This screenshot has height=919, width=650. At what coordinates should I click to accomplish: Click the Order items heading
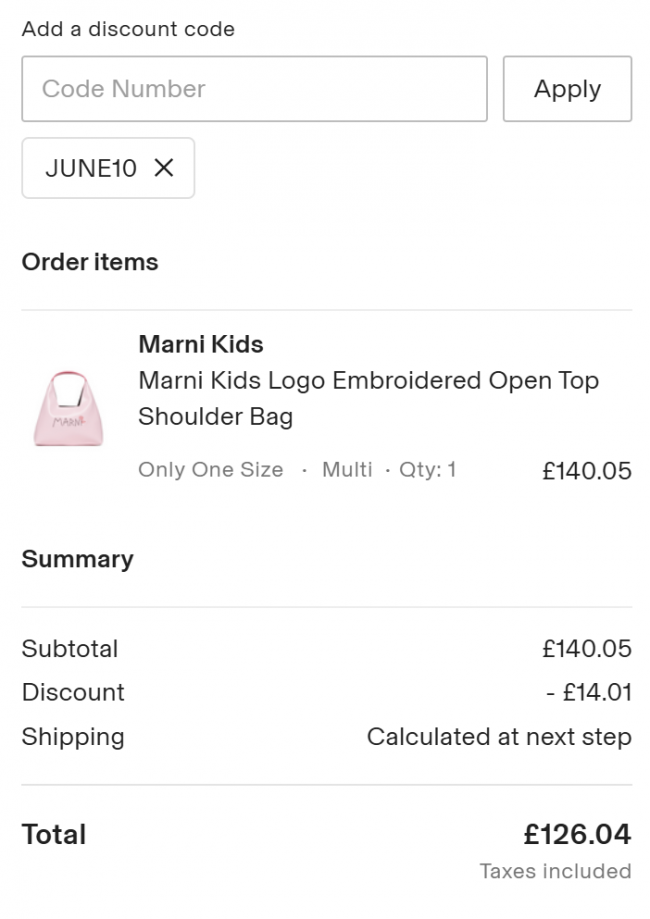click(x=90, y=262)
